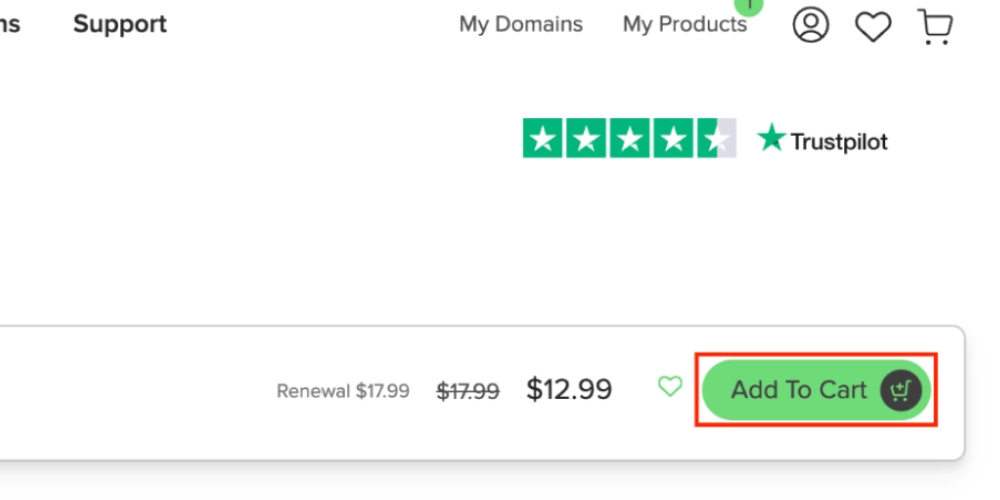
Task: Open the wishlist heart in the header
Action: (x=873, y=26)
